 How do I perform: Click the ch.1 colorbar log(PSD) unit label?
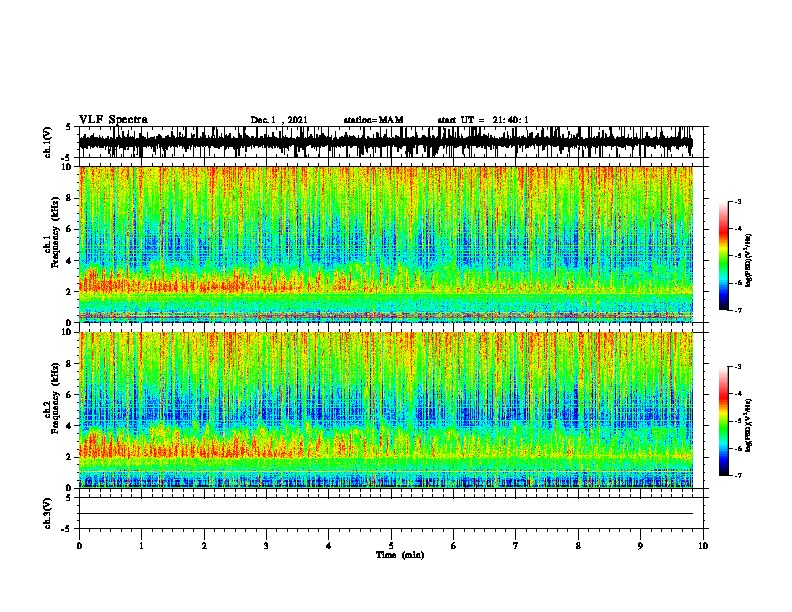[749, 261]
